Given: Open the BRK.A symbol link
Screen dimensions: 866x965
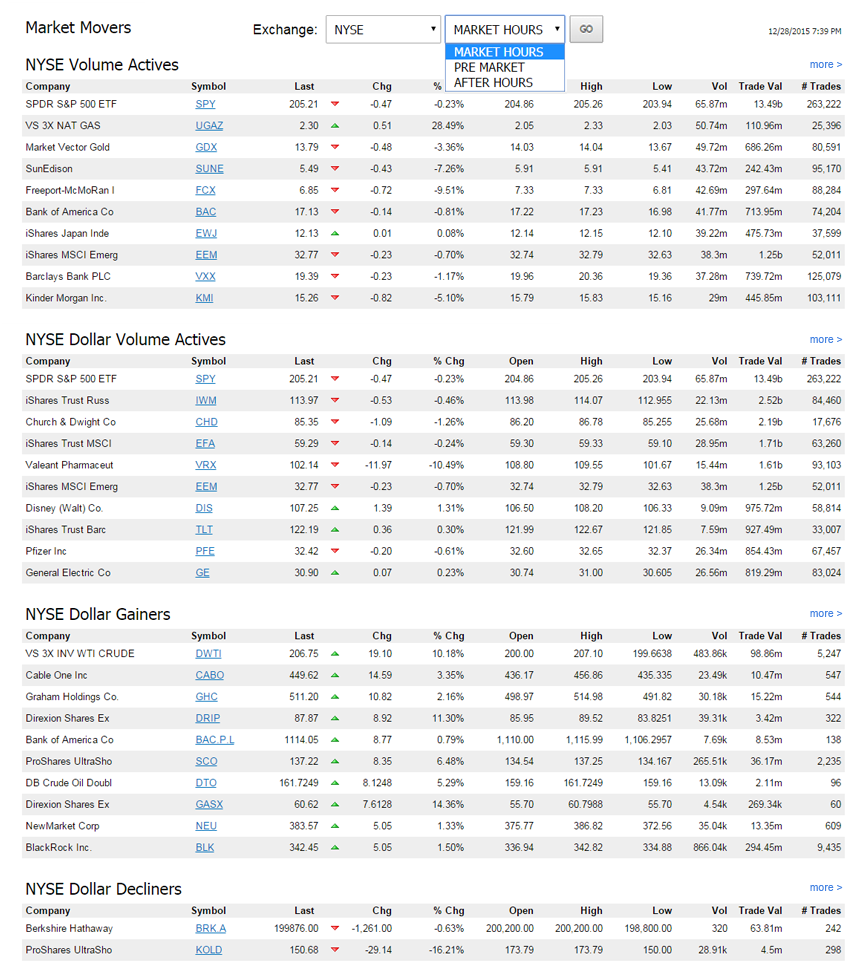Looking at the screenshot, I should [210, 929].
